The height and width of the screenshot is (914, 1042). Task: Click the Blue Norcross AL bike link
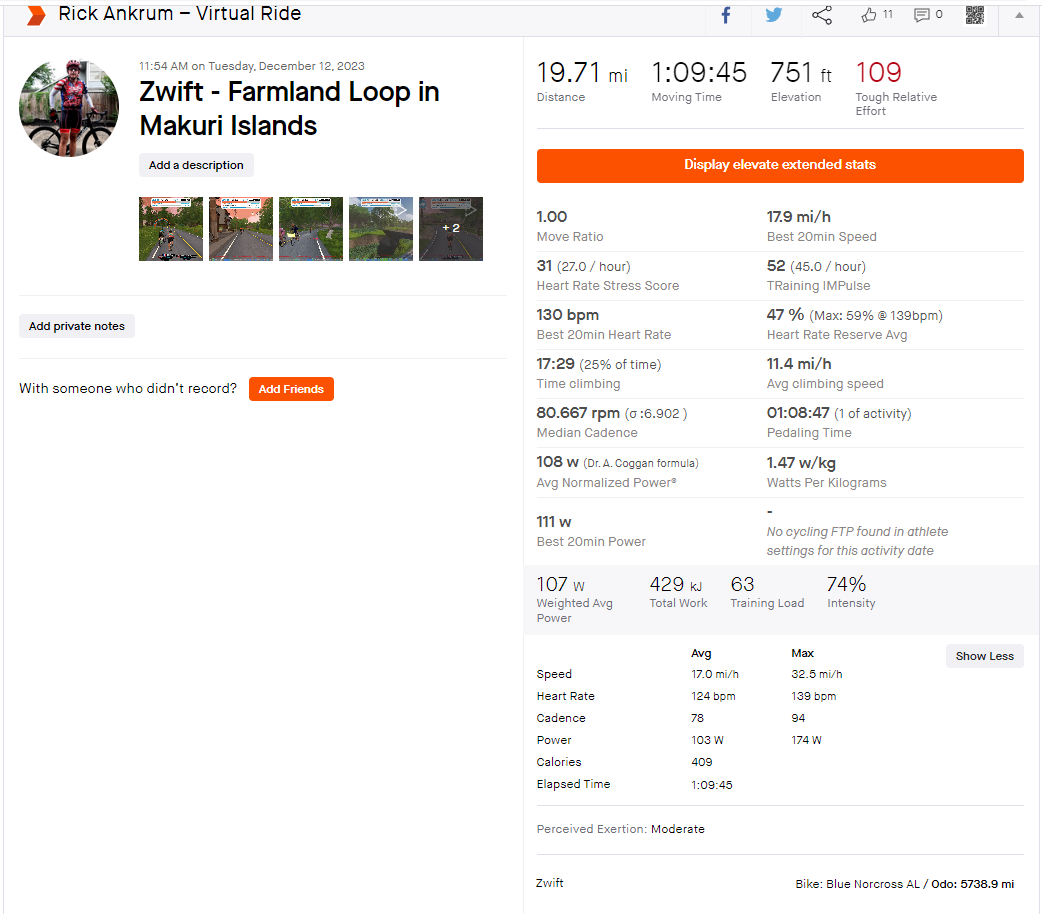click(873, 884)
